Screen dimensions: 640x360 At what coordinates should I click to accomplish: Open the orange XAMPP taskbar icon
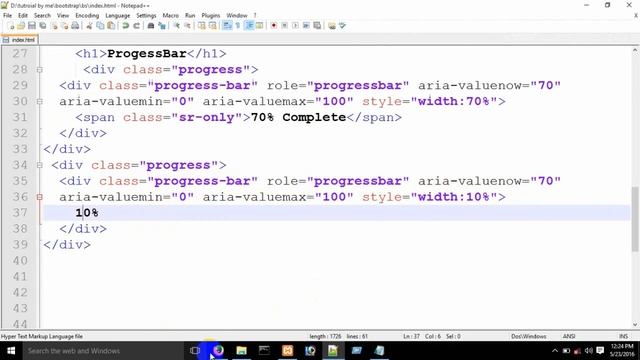click(x=287, y=351)
